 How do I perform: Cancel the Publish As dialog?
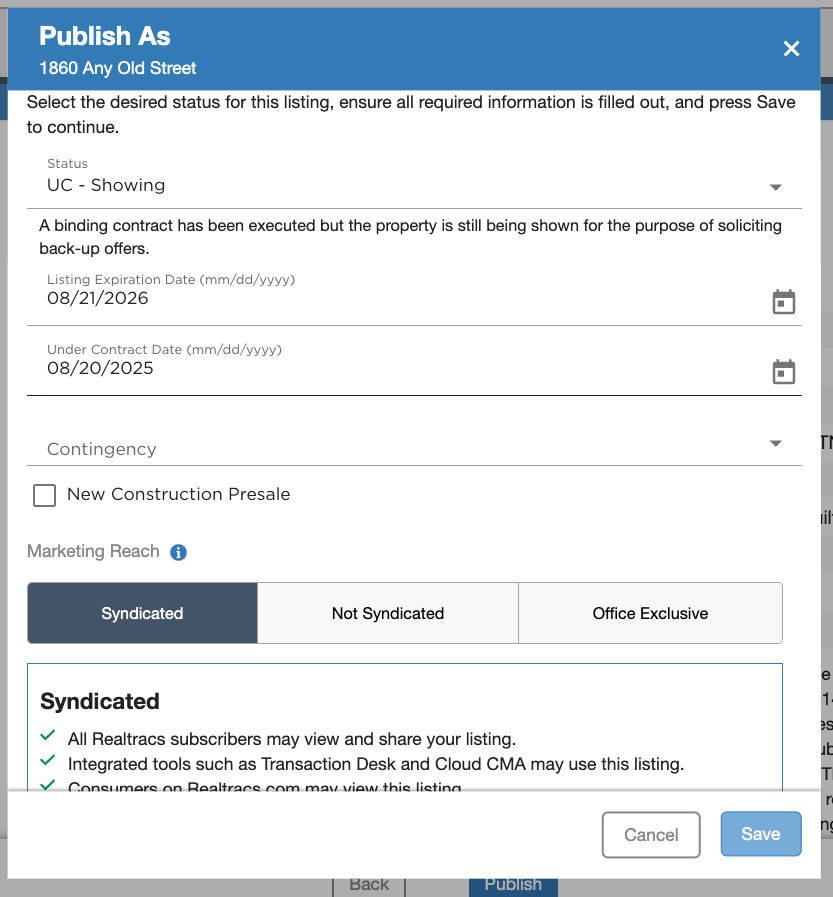tap(651, 835)
